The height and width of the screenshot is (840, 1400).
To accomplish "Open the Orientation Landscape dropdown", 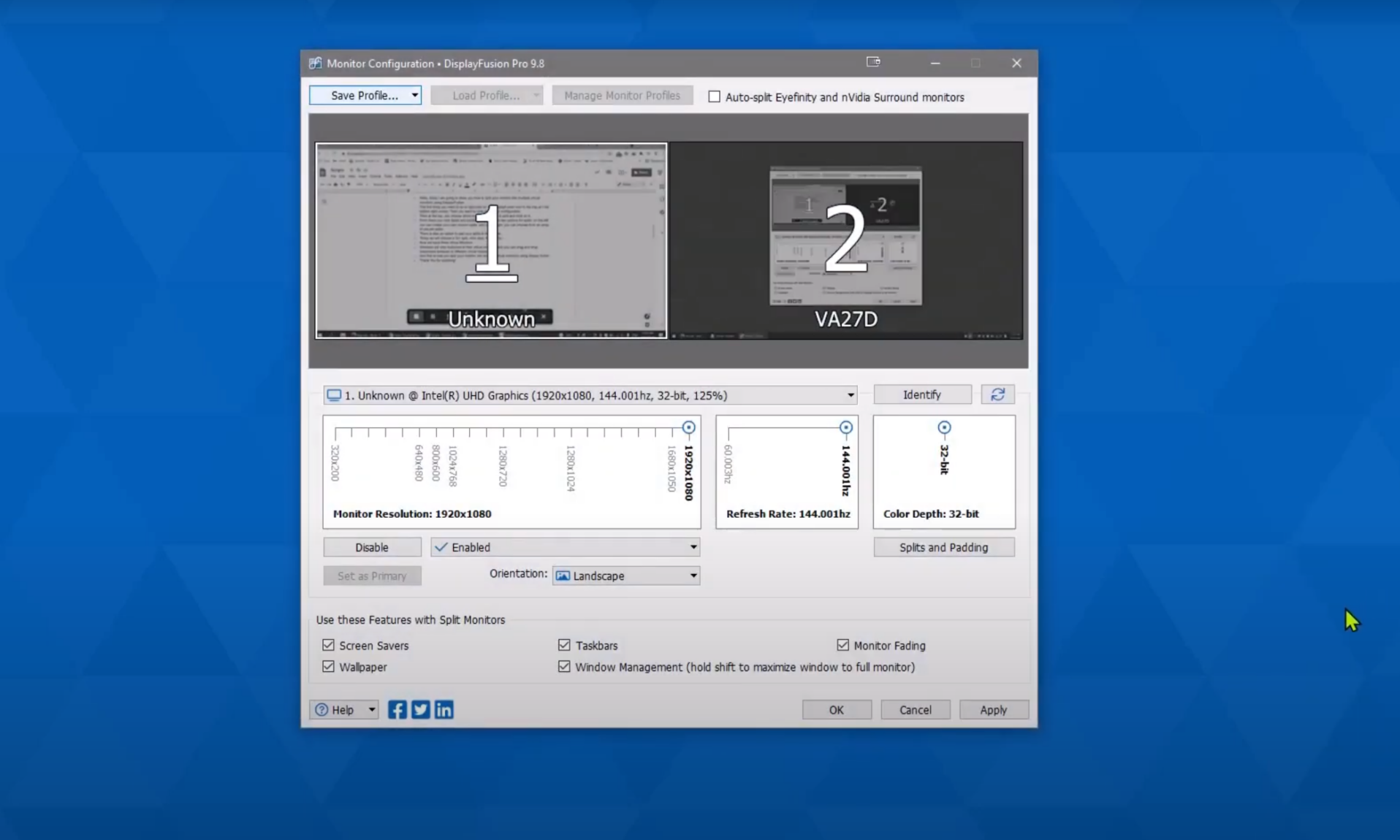I will (x=693, y=576).
